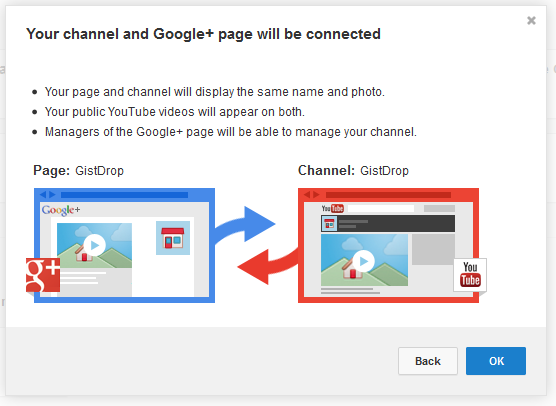Click the bullet 'Your public YouTube videos will appear on both'
556x406 pixels.
point(175,112)
